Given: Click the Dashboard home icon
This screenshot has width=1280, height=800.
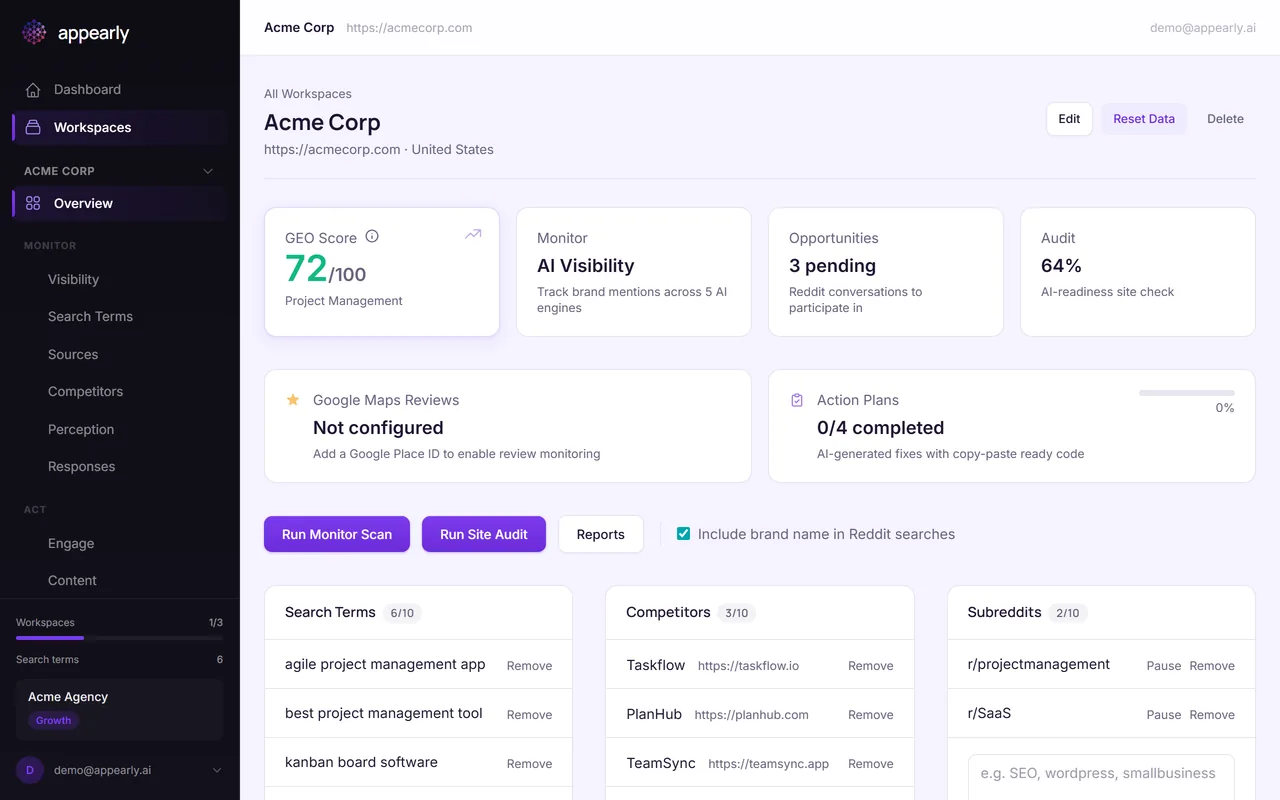Looking at the screenshot, I should tap(33, 90).
